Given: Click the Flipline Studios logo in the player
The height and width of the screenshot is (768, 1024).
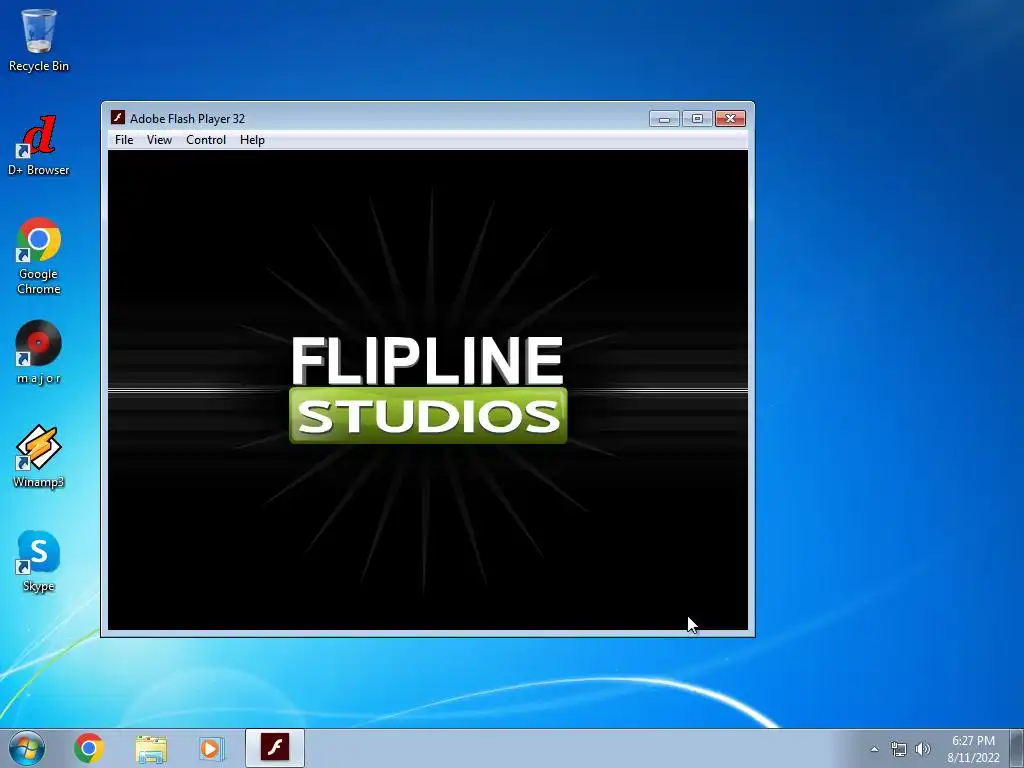Looking at the screenshot, I should pos(428,389).
